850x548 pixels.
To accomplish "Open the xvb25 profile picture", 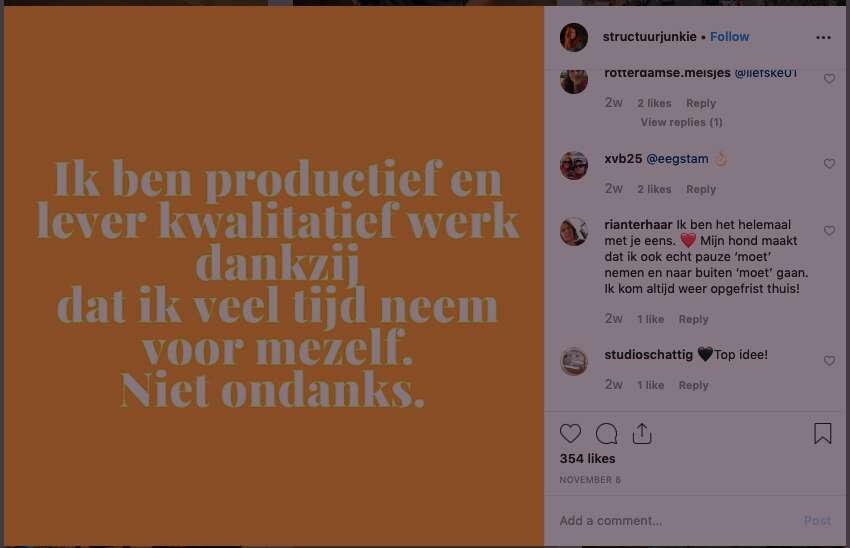I will 574,165.
